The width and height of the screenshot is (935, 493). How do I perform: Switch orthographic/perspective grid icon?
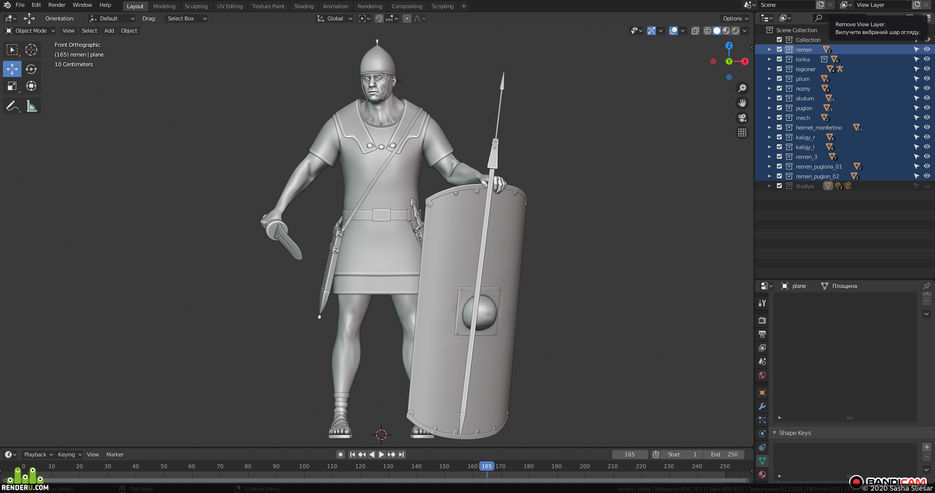point(742,133)
